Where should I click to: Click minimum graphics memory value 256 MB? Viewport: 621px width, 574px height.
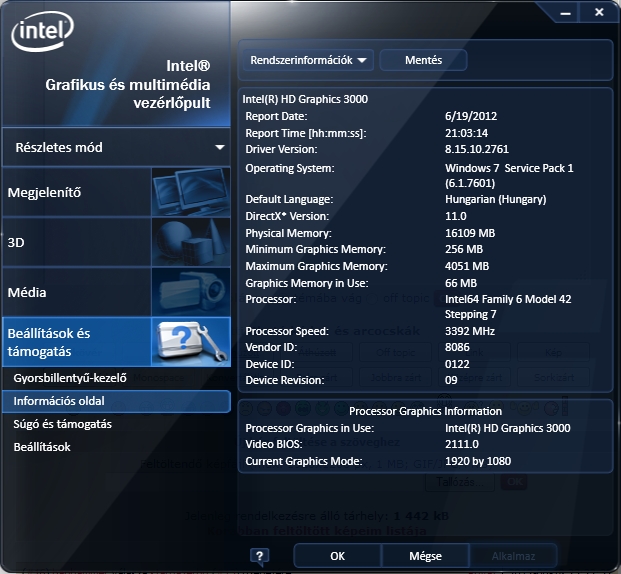464,249
